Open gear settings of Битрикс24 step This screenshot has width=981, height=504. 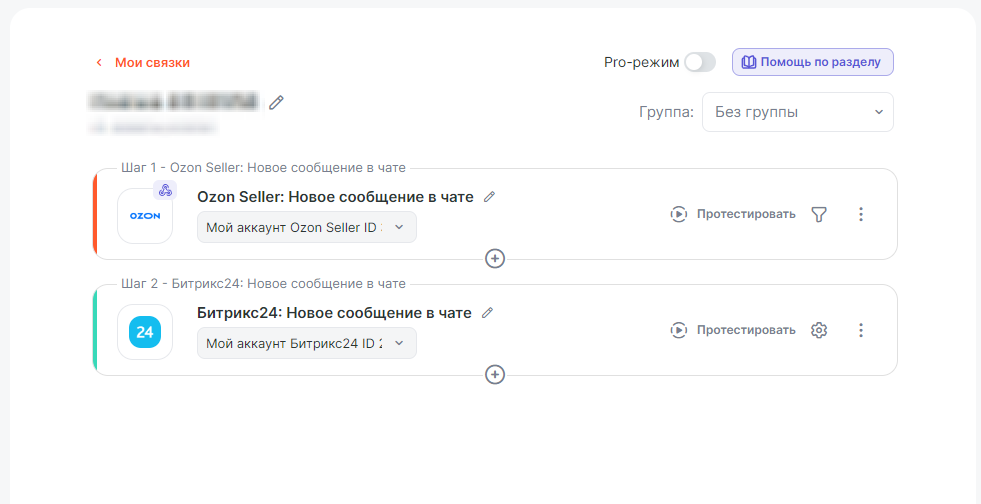click(819, 330)
